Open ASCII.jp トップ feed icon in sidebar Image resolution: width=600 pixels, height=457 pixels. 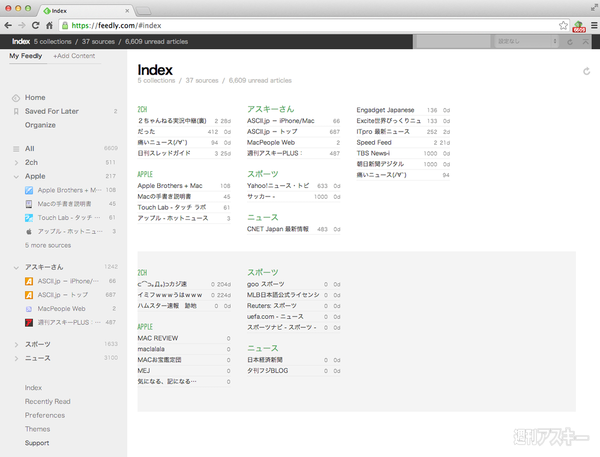[x=29, y=295]
